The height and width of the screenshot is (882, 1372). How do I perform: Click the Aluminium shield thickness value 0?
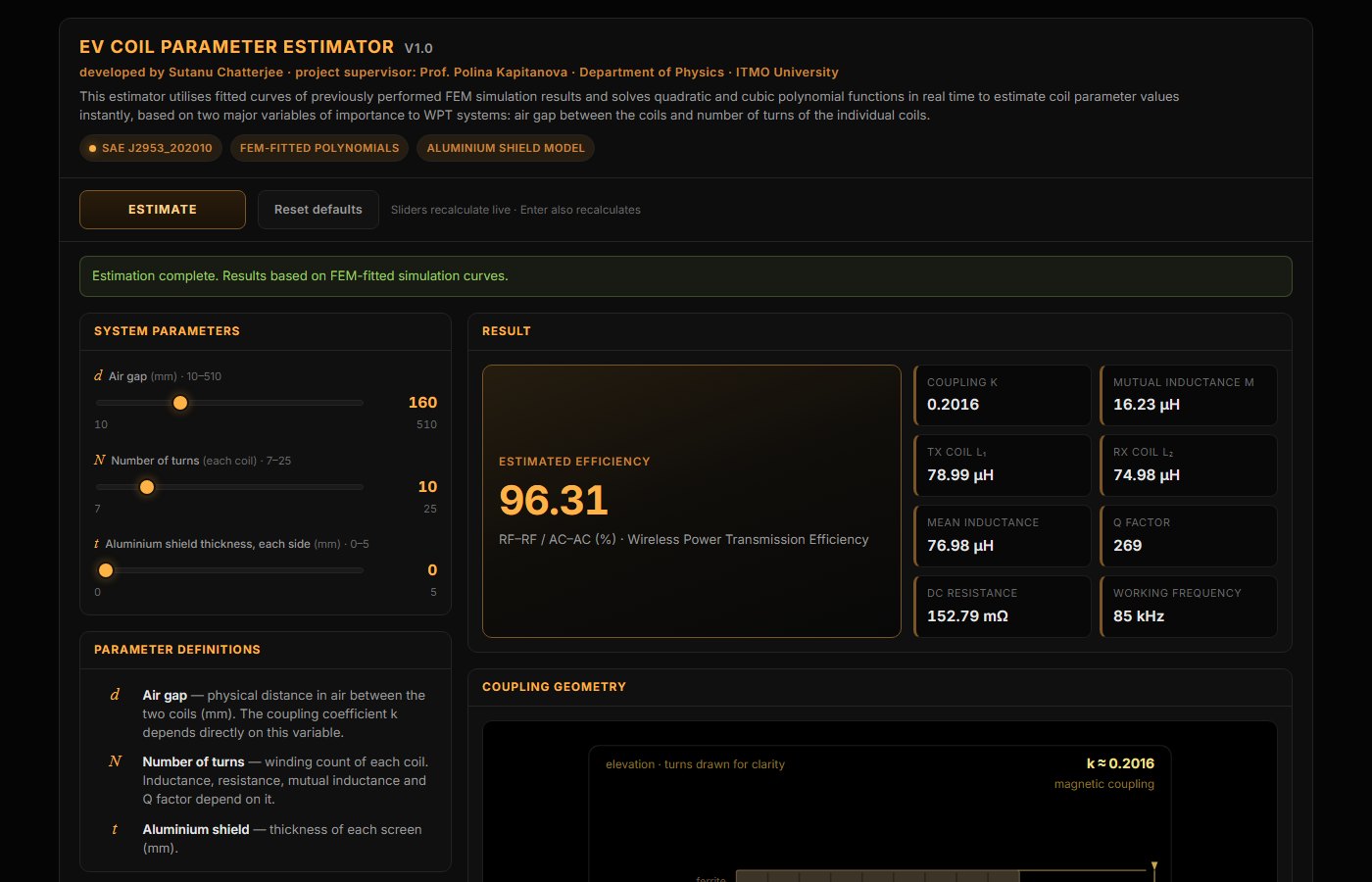[x=432, y=570]
